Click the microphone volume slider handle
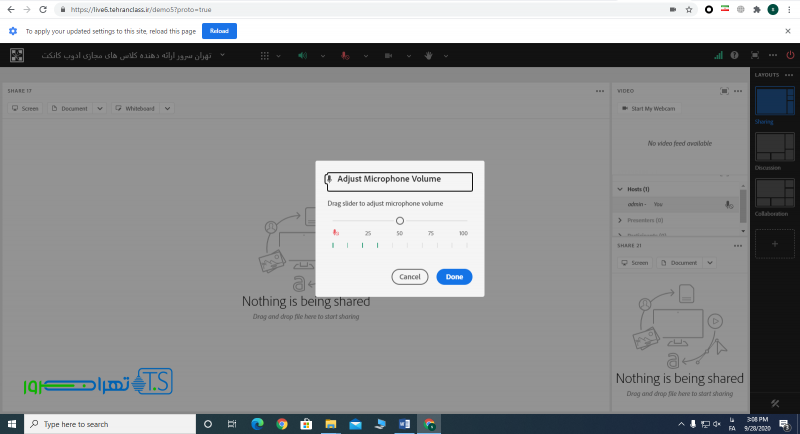800x434 pixels. [400, 221]
